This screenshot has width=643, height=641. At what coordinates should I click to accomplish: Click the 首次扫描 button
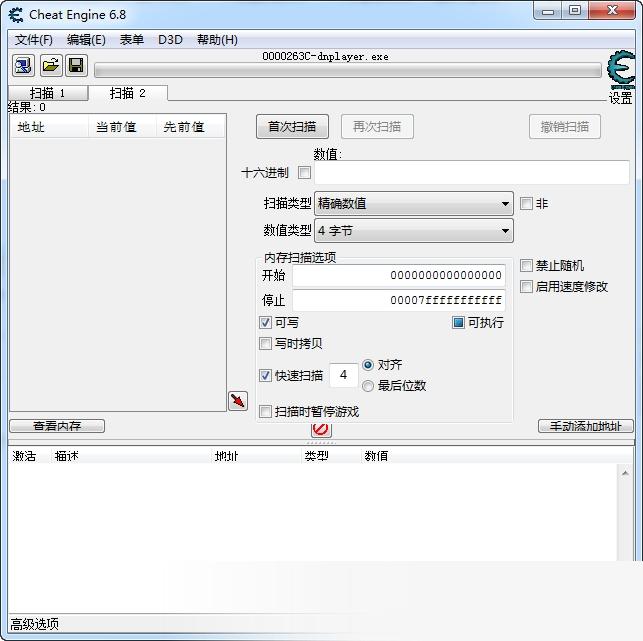tap(292, 127)
